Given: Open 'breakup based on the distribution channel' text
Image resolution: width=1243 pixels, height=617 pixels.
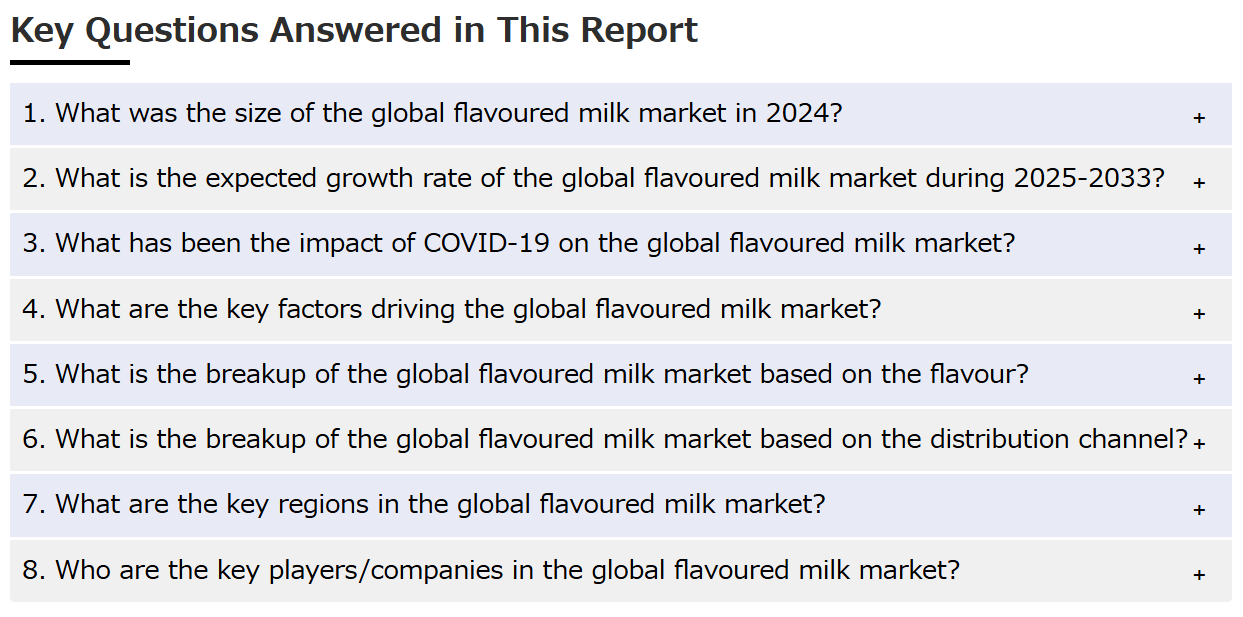Looking at the screenshot, I should pos(605,439).
